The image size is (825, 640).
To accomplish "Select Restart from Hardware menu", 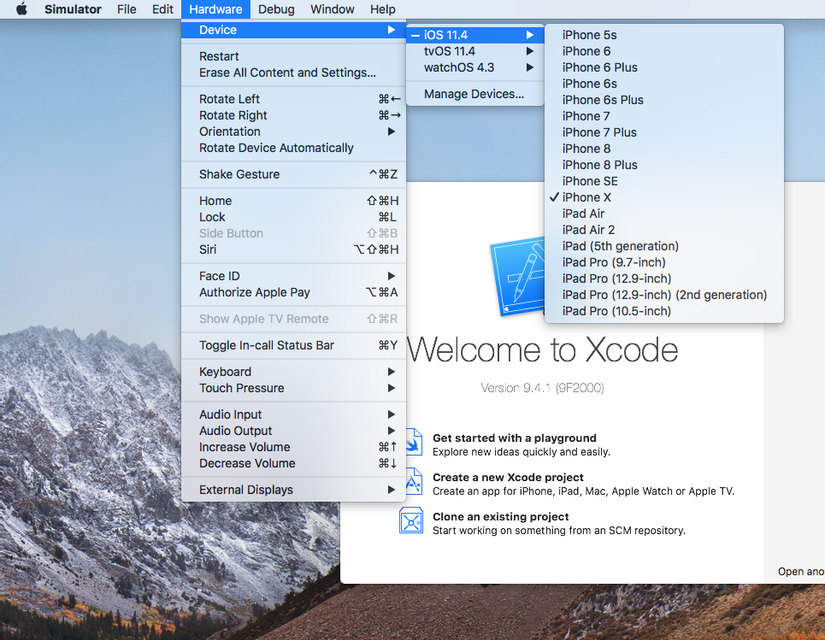I will click(294, 56).
